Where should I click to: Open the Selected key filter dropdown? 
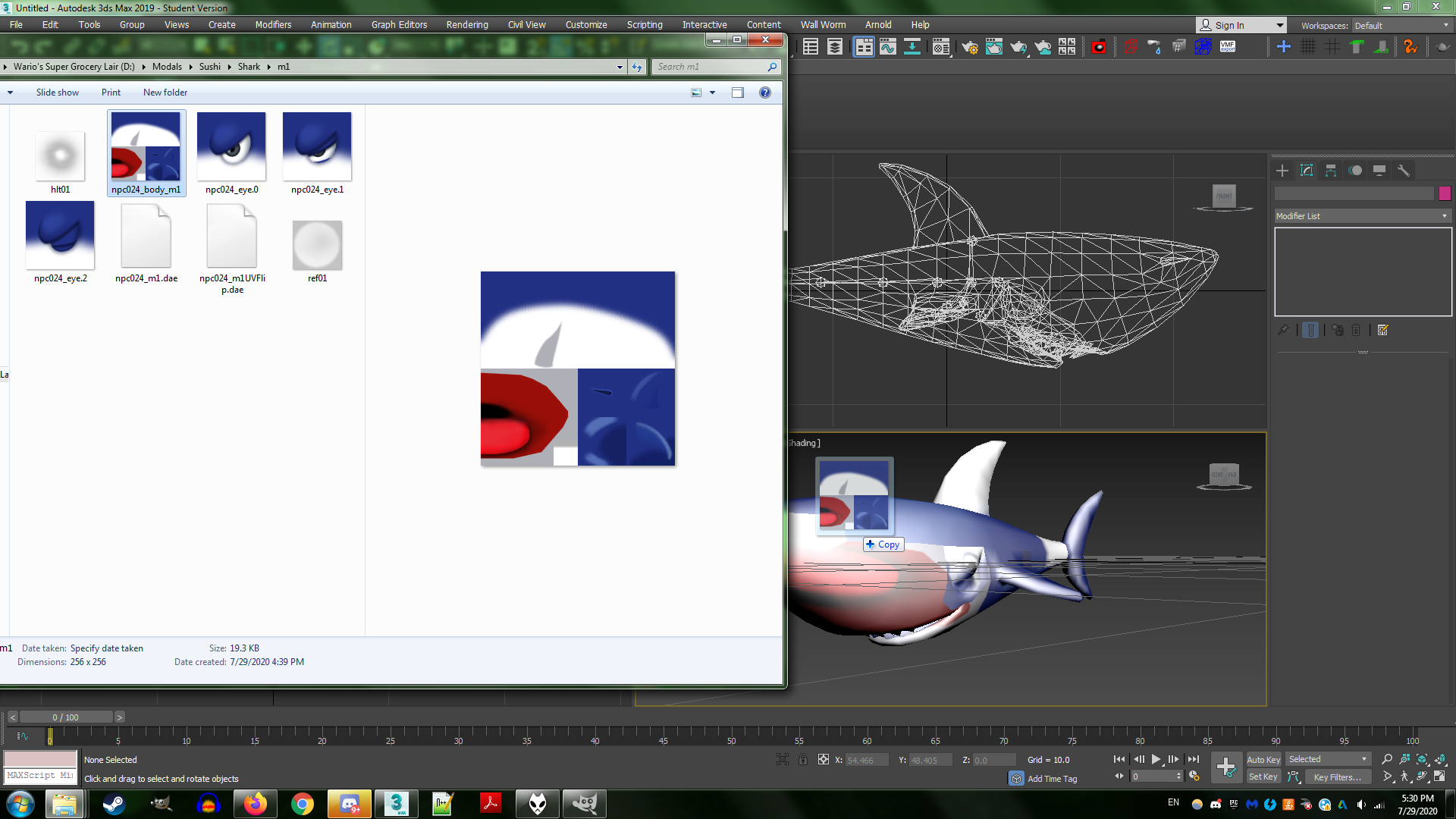pos(1328,759)
